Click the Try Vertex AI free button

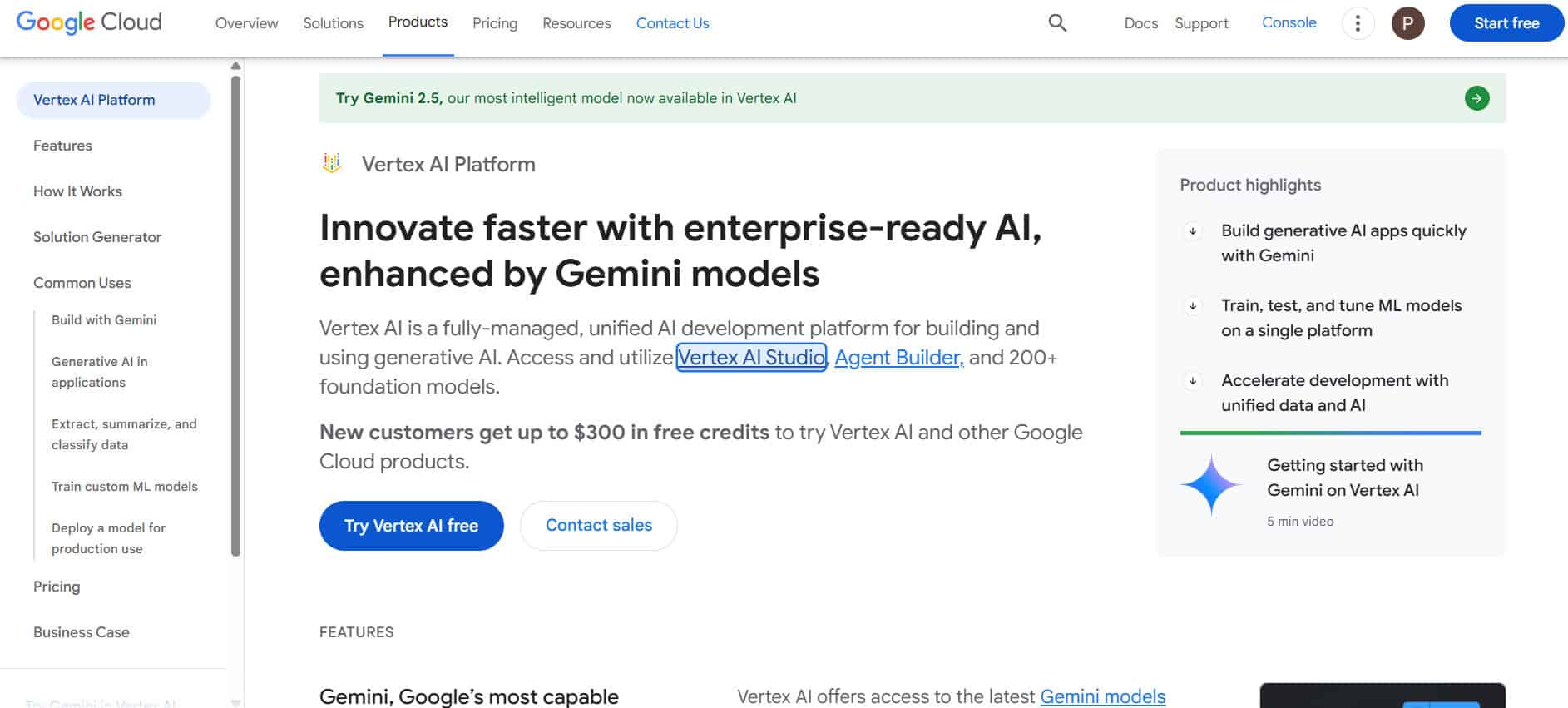[x=411, y=526]
